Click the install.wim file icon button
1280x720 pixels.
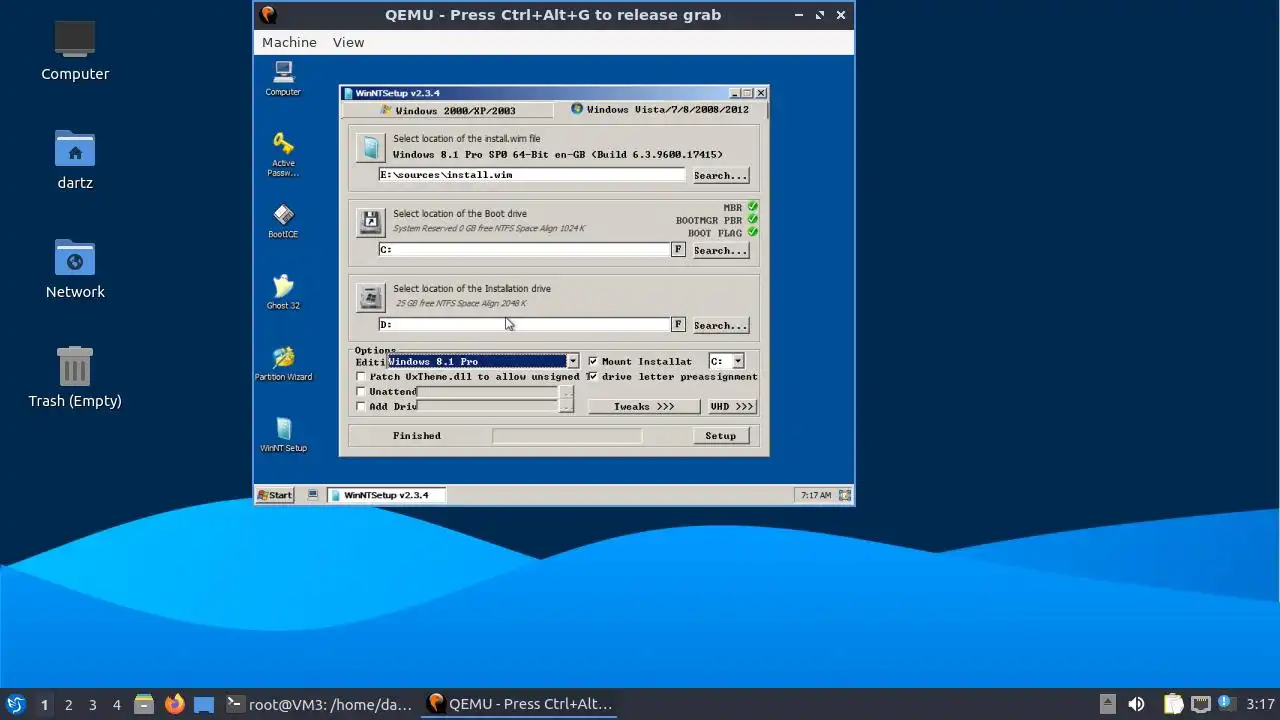point(371,147)
